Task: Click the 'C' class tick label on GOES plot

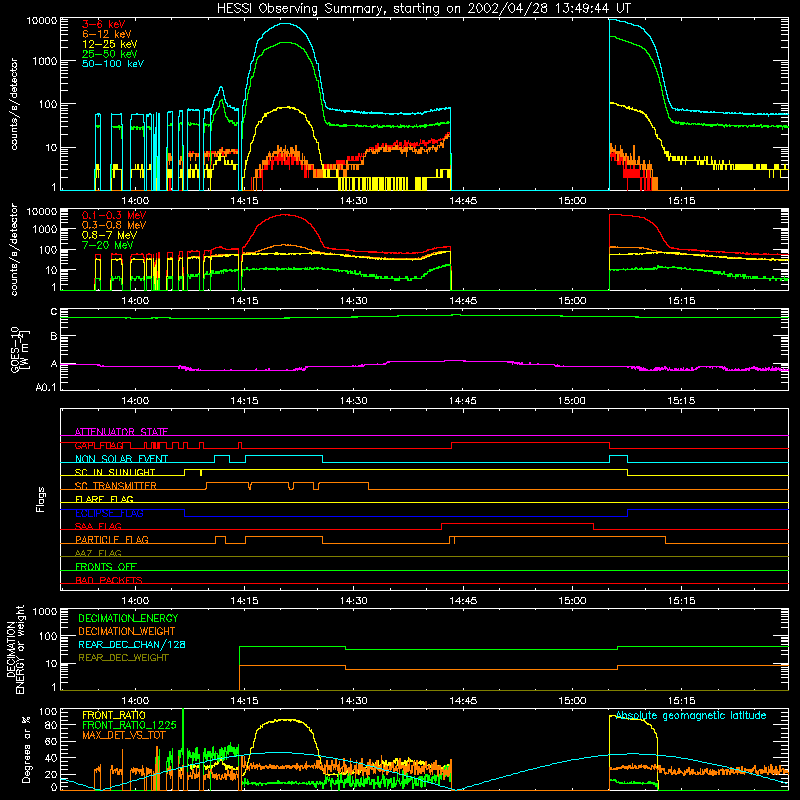Action: (54, 312)
